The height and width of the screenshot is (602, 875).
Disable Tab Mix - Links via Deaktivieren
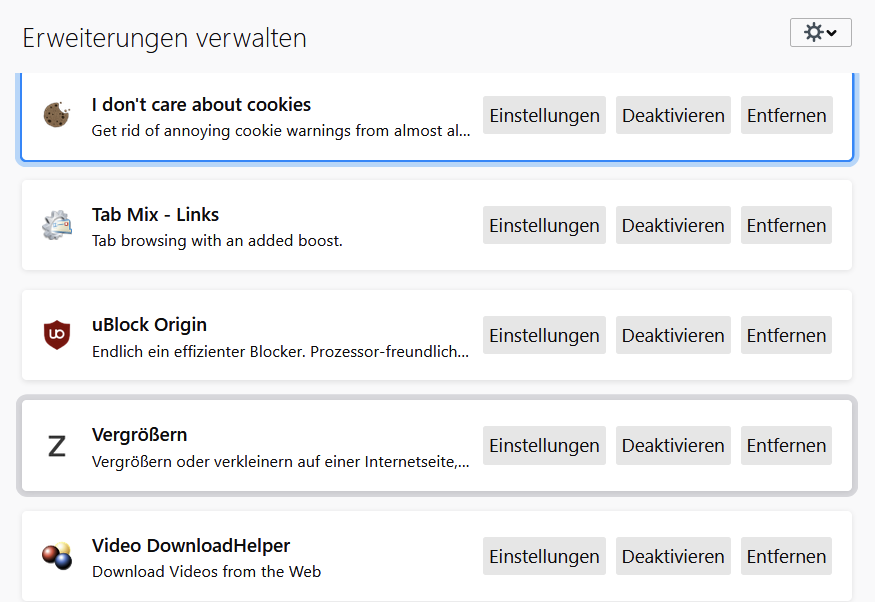click(673, 225)
